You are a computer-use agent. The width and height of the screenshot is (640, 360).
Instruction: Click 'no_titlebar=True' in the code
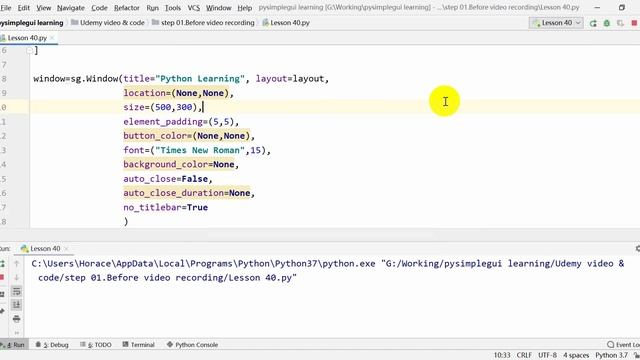166,207
